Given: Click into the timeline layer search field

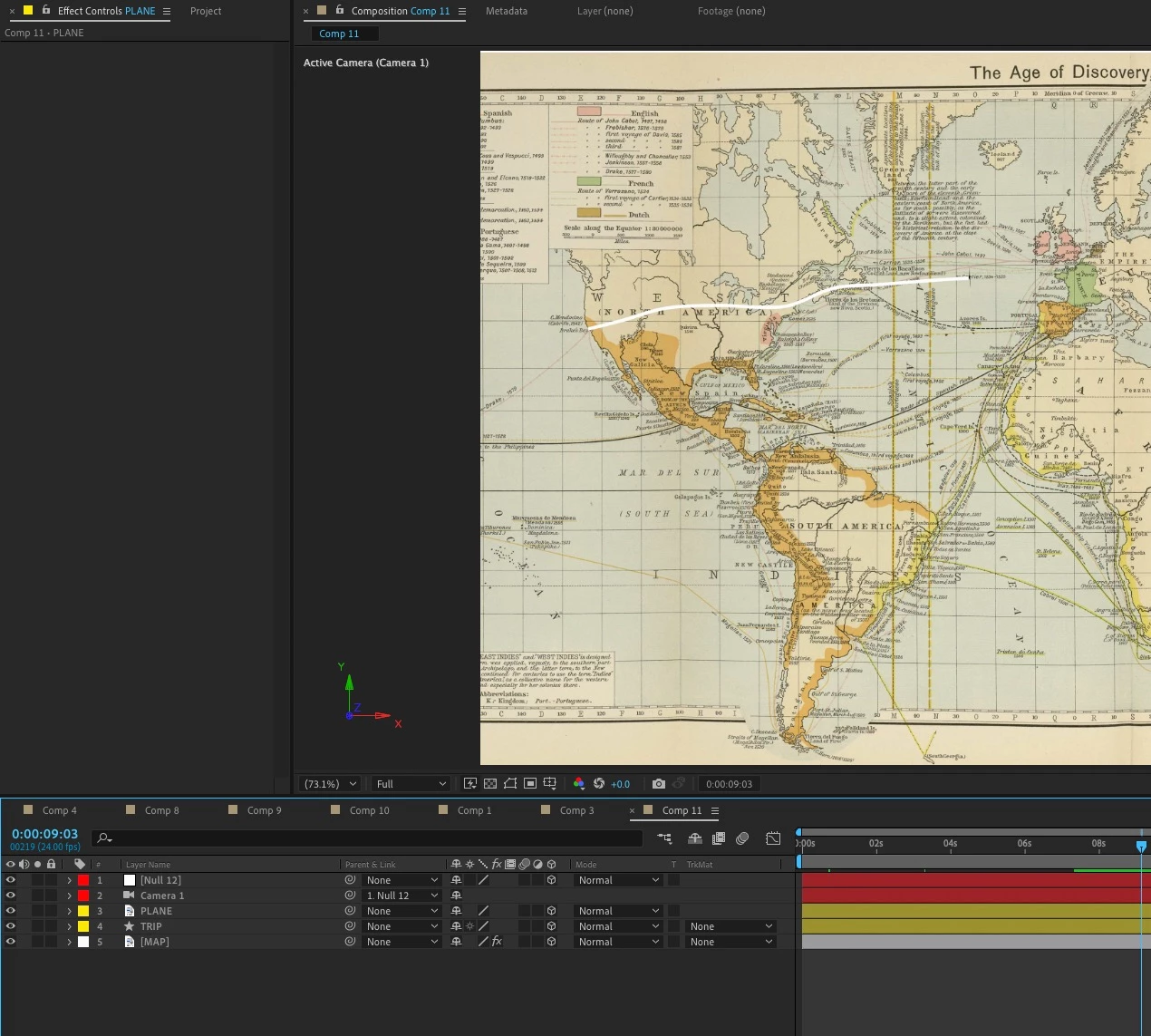Looking at the screenshot, I should [366, 838].
